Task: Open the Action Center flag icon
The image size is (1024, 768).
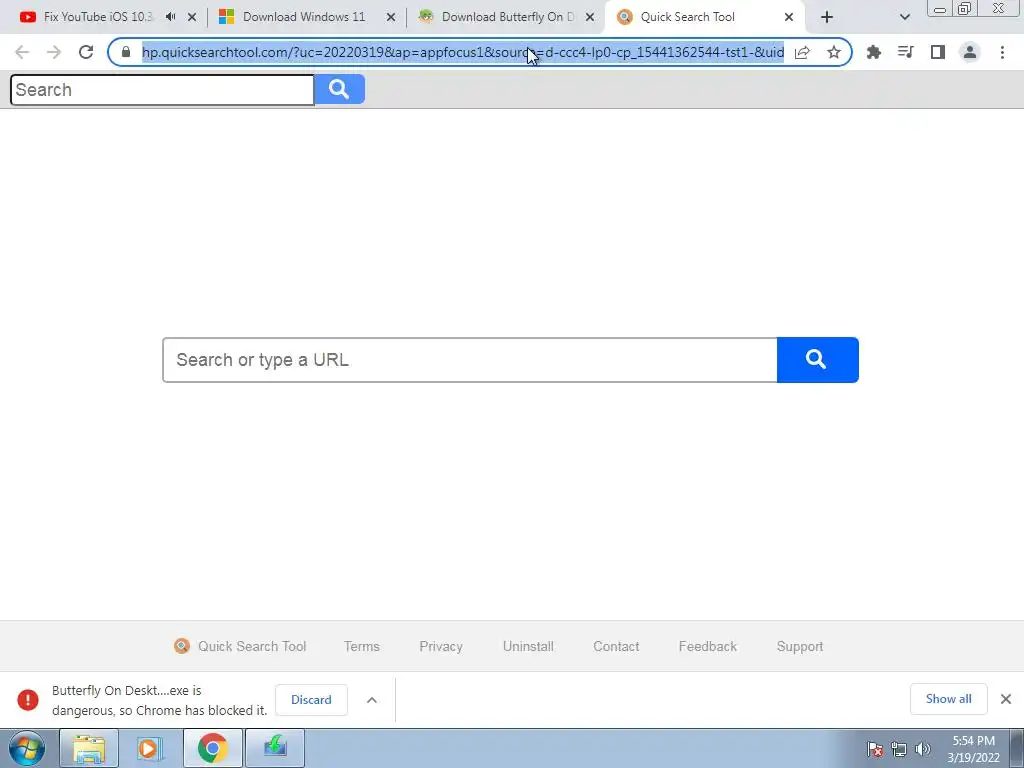Action: 874,749
